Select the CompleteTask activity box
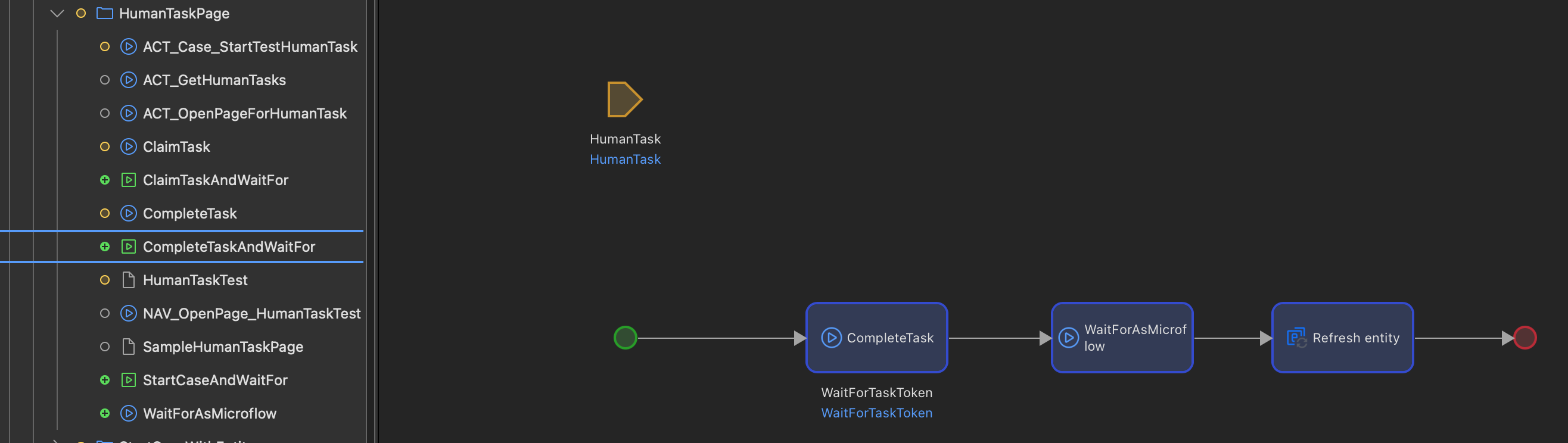The height and width of the screenshot is (443, 1568). (x=876, y=338)
